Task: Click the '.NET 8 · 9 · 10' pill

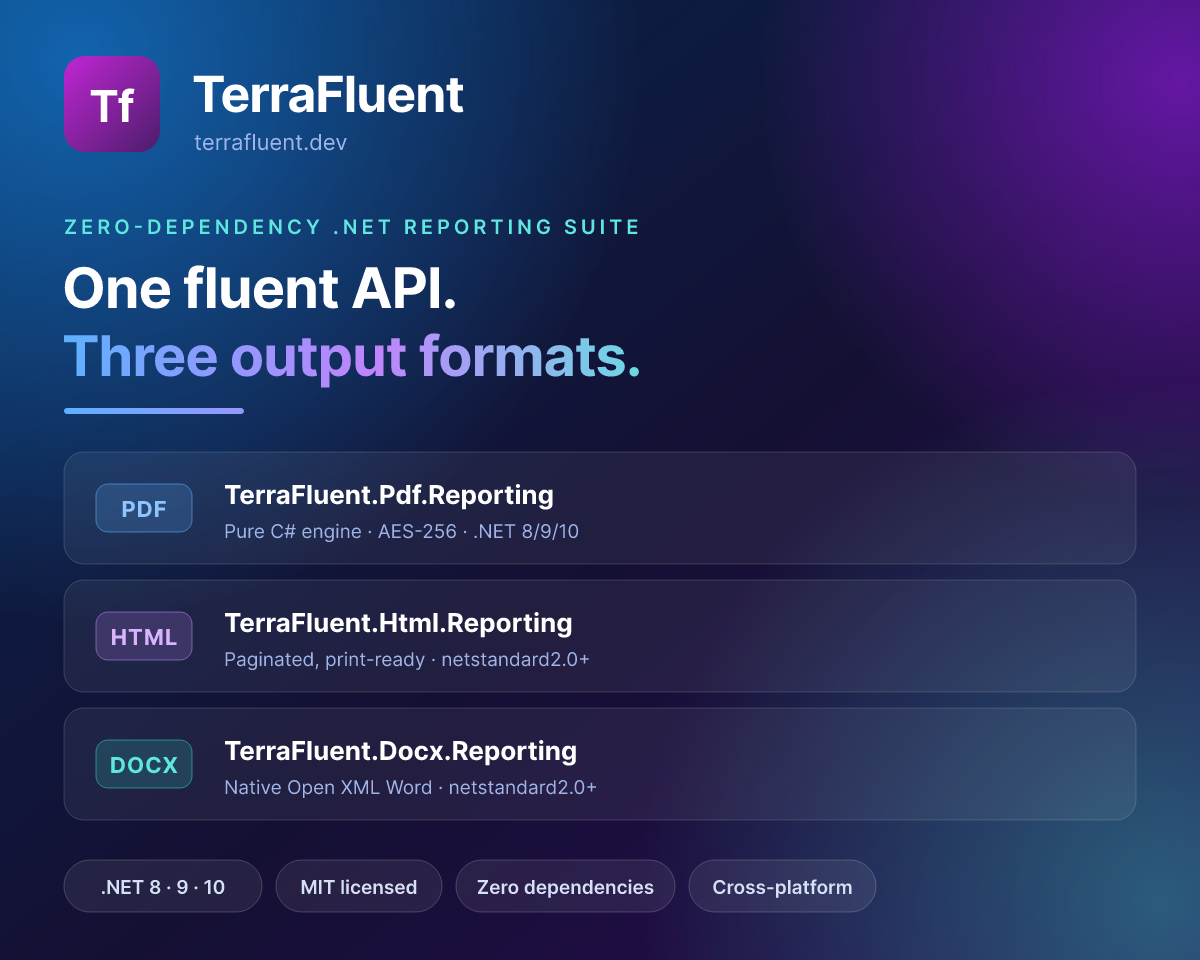Action: click(x=163, y=886)
